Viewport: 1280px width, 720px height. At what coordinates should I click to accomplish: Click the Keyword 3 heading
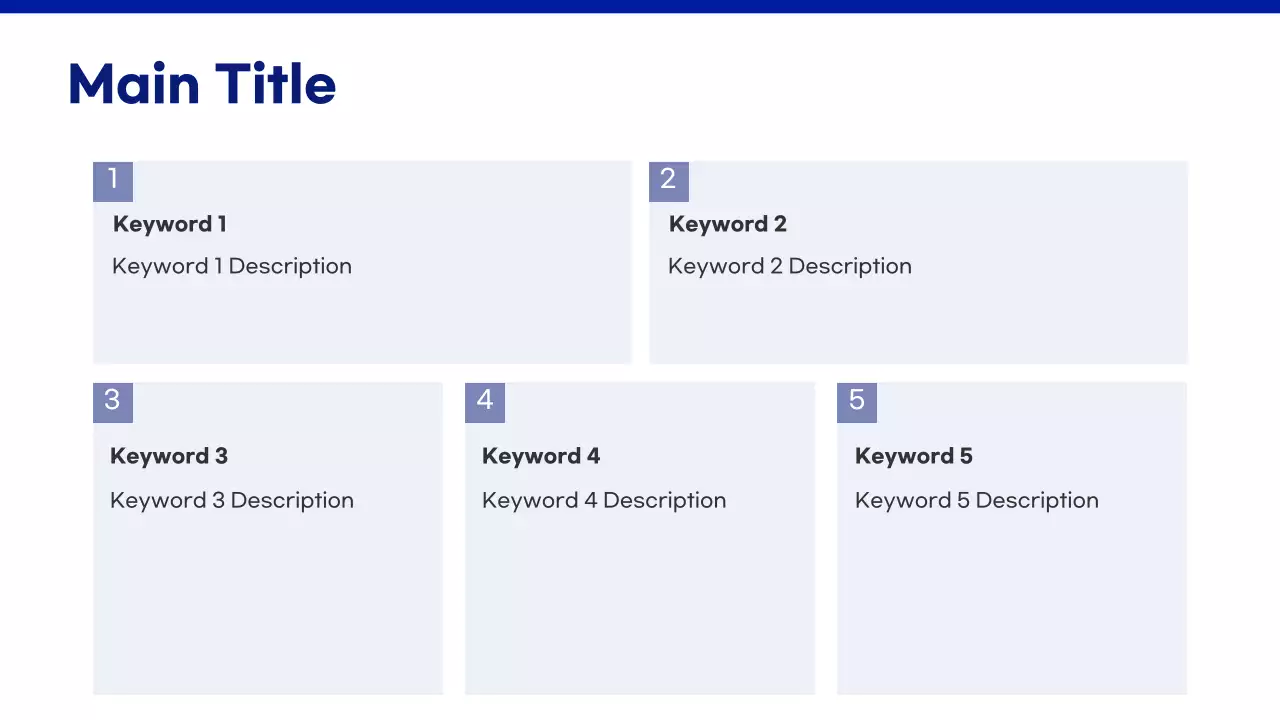(169, 456)
